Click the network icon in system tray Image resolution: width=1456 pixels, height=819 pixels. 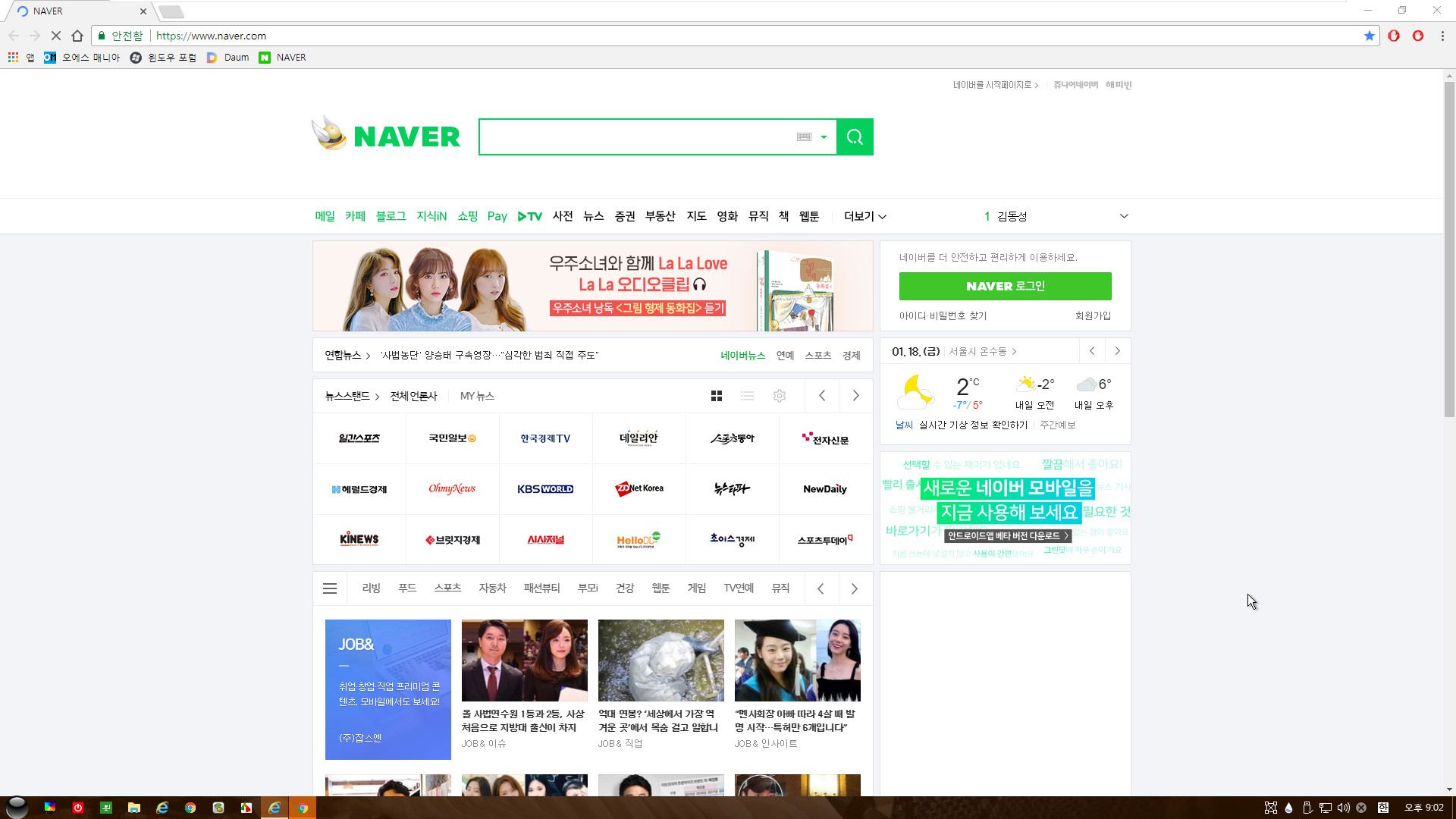click(1326, 808)
